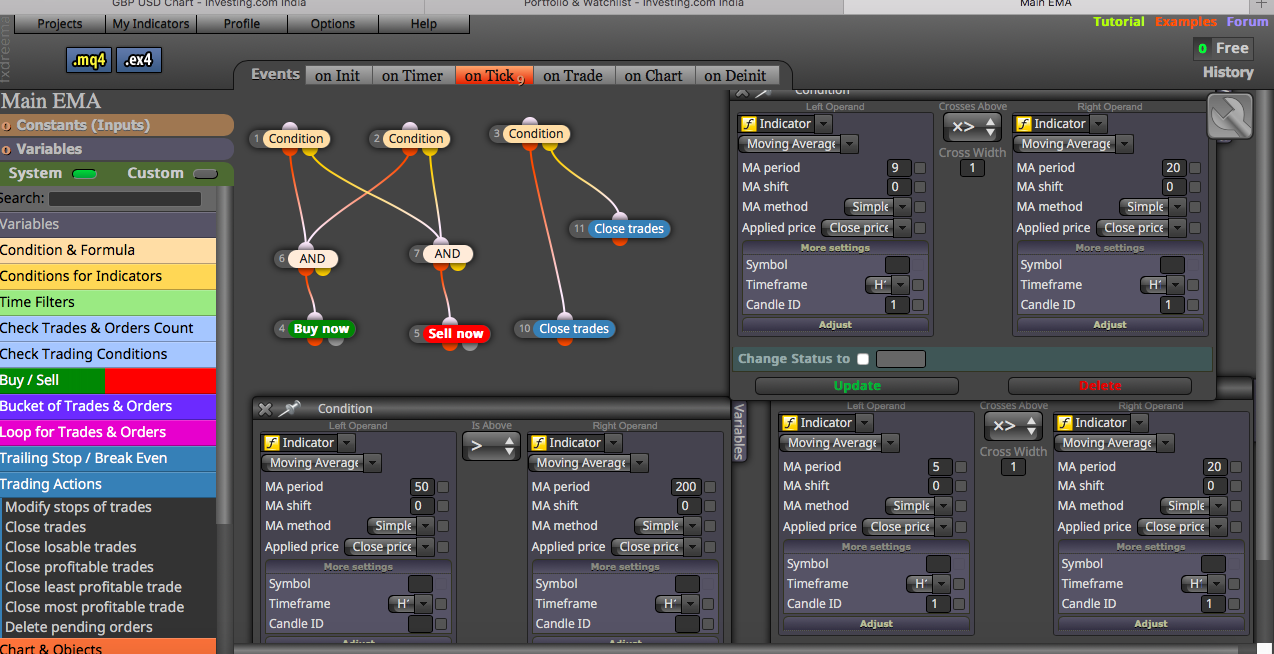
Task: Open Indicator dropdown above MA period 9
Action: coord(823,124)
